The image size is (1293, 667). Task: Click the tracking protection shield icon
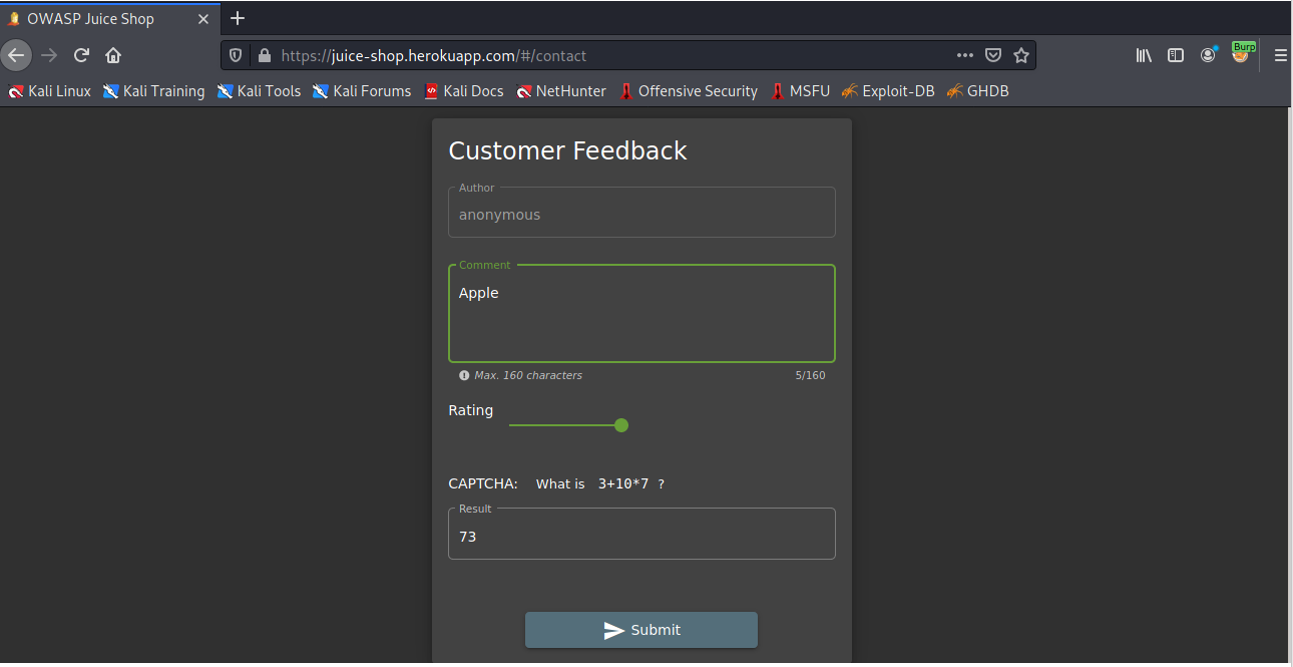click(x=236, y=56)
